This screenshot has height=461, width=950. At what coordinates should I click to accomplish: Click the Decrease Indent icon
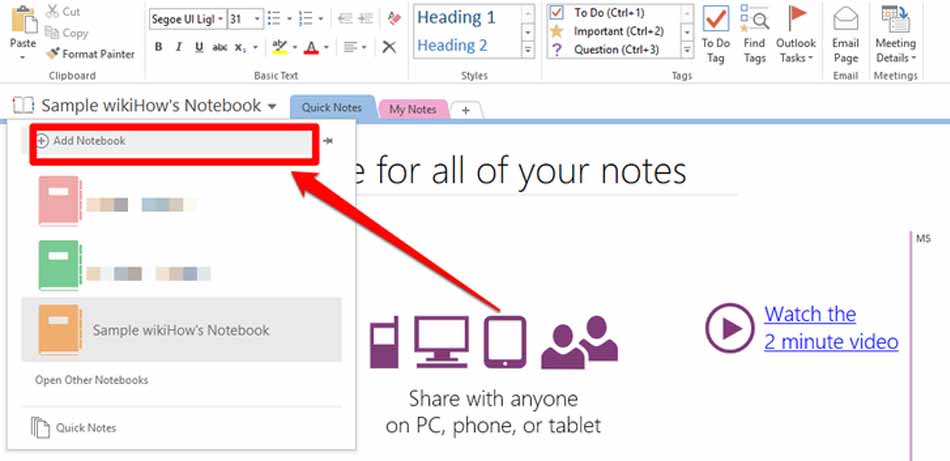(345, 19)
